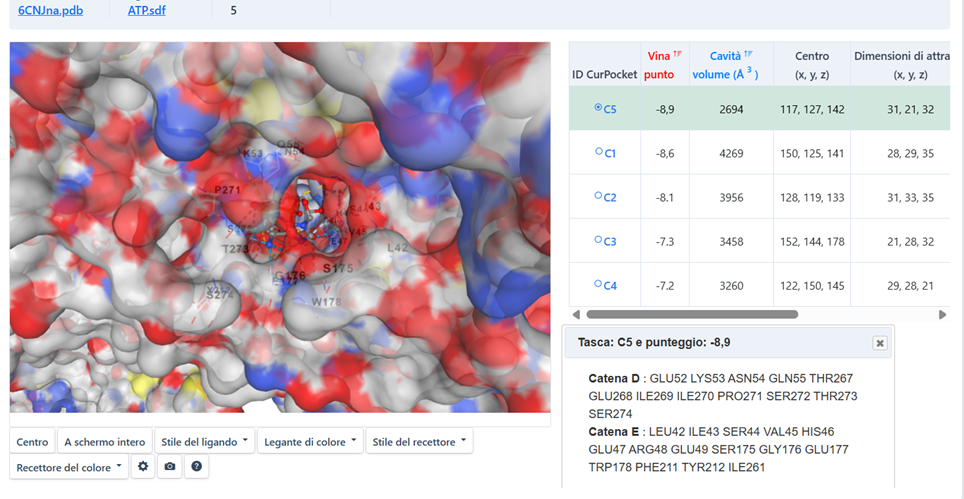Click cavity volume cell 4269
This screenshot has width=964, height=499.
[x=732, y=154]
